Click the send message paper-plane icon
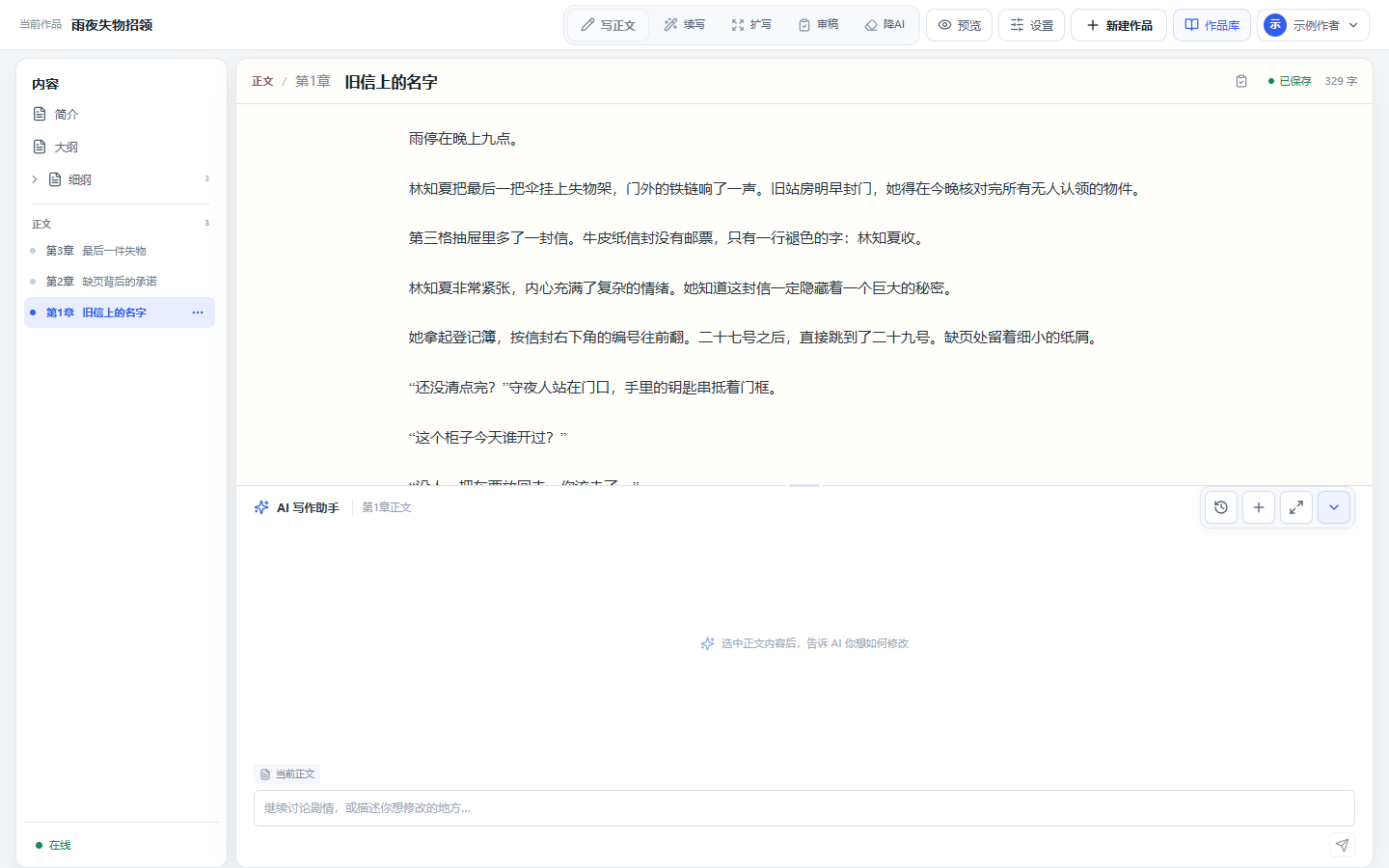This screenshot has width=1389, height=868. tap(1342, 846)
